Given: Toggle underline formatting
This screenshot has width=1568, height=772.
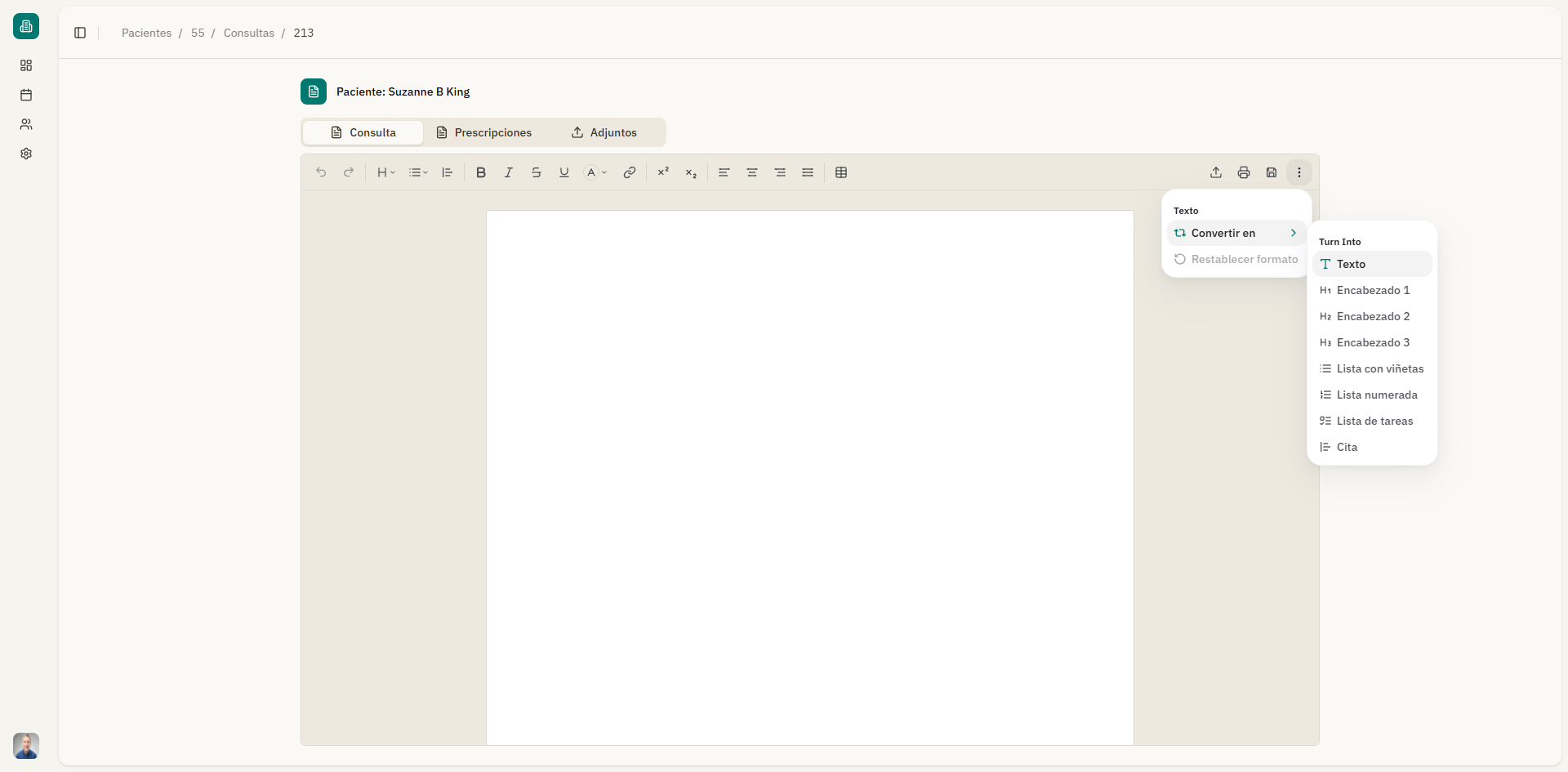Looking at the screenshot, I should click(563, 172).
